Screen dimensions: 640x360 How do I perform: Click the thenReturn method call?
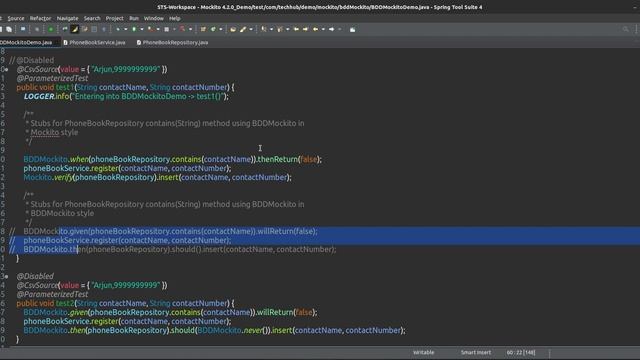pos(278,159)
